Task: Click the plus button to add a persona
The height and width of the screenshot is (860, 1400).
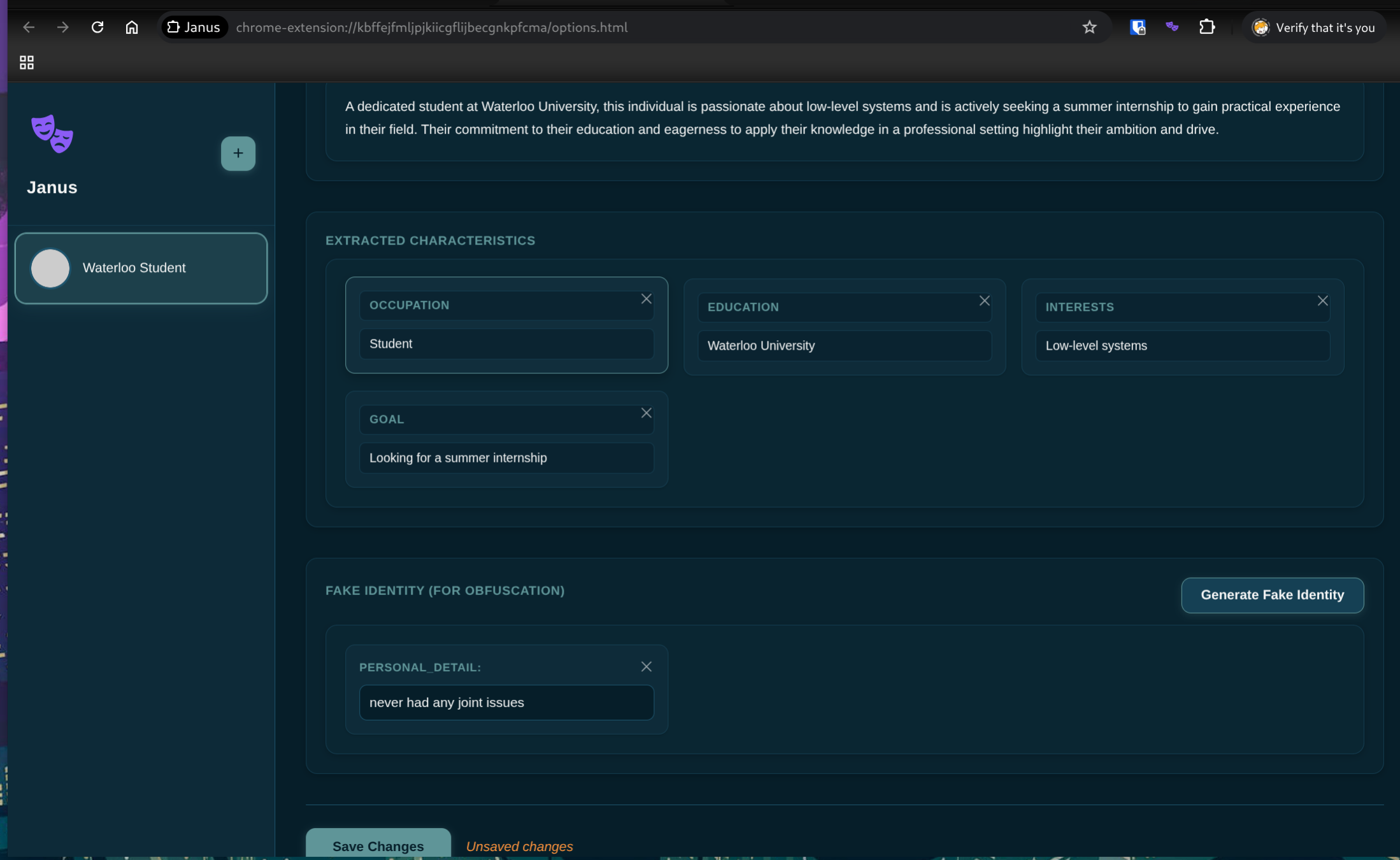Action: click(238, 153)
